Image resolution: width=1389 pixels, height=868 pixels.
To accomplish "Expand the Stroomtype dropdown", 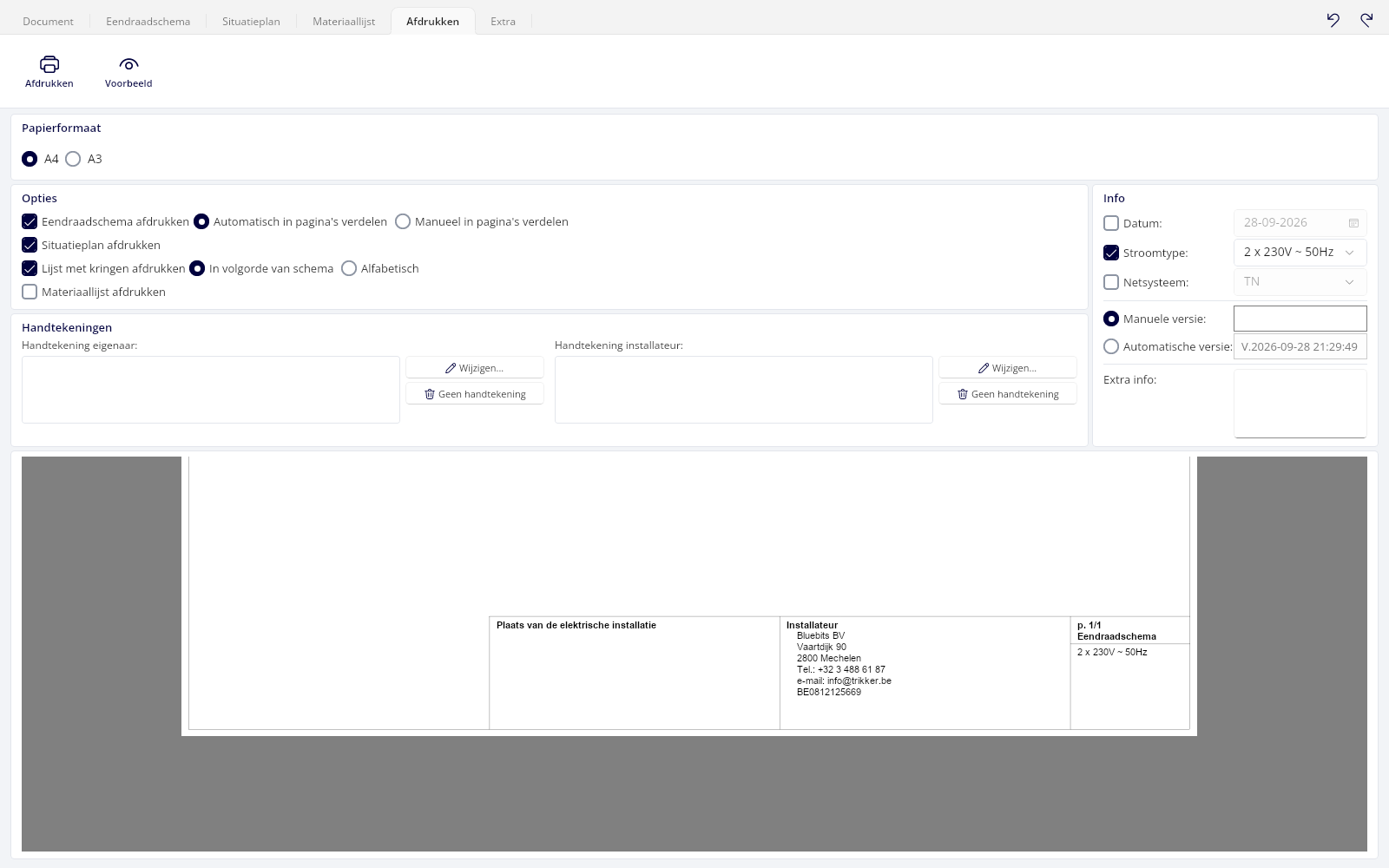I will click(x=1300, y=252).
